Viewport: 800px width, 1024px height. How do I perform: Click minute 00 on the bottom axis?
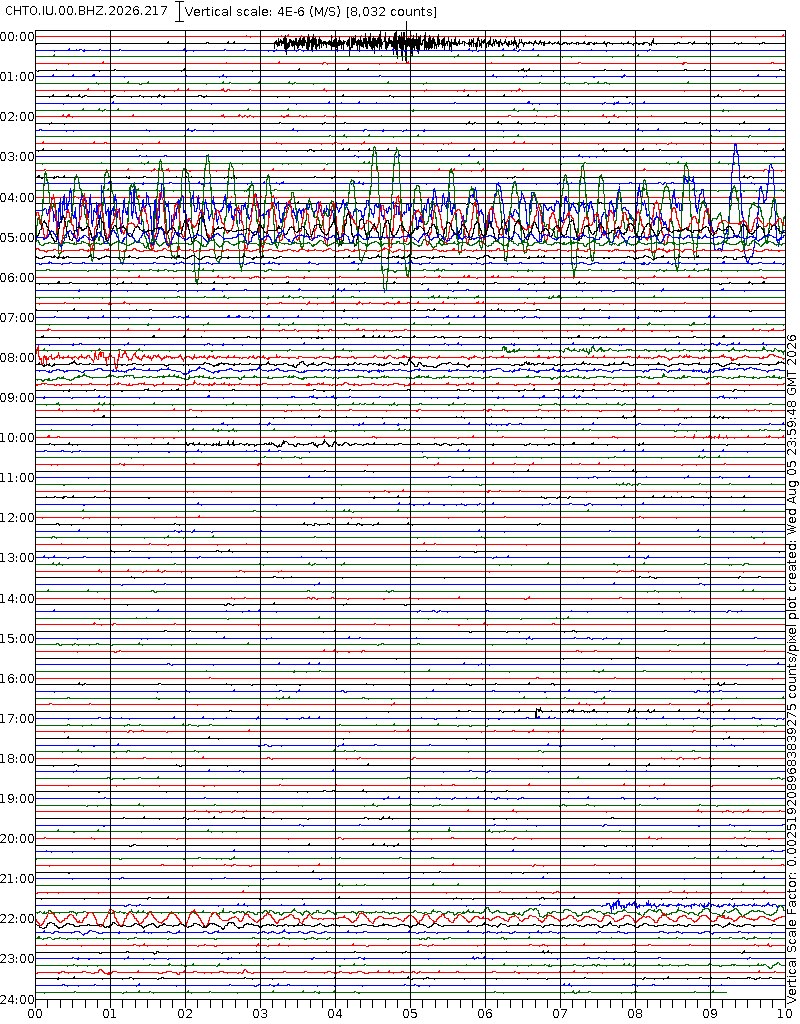click(x=35, y=1015)
